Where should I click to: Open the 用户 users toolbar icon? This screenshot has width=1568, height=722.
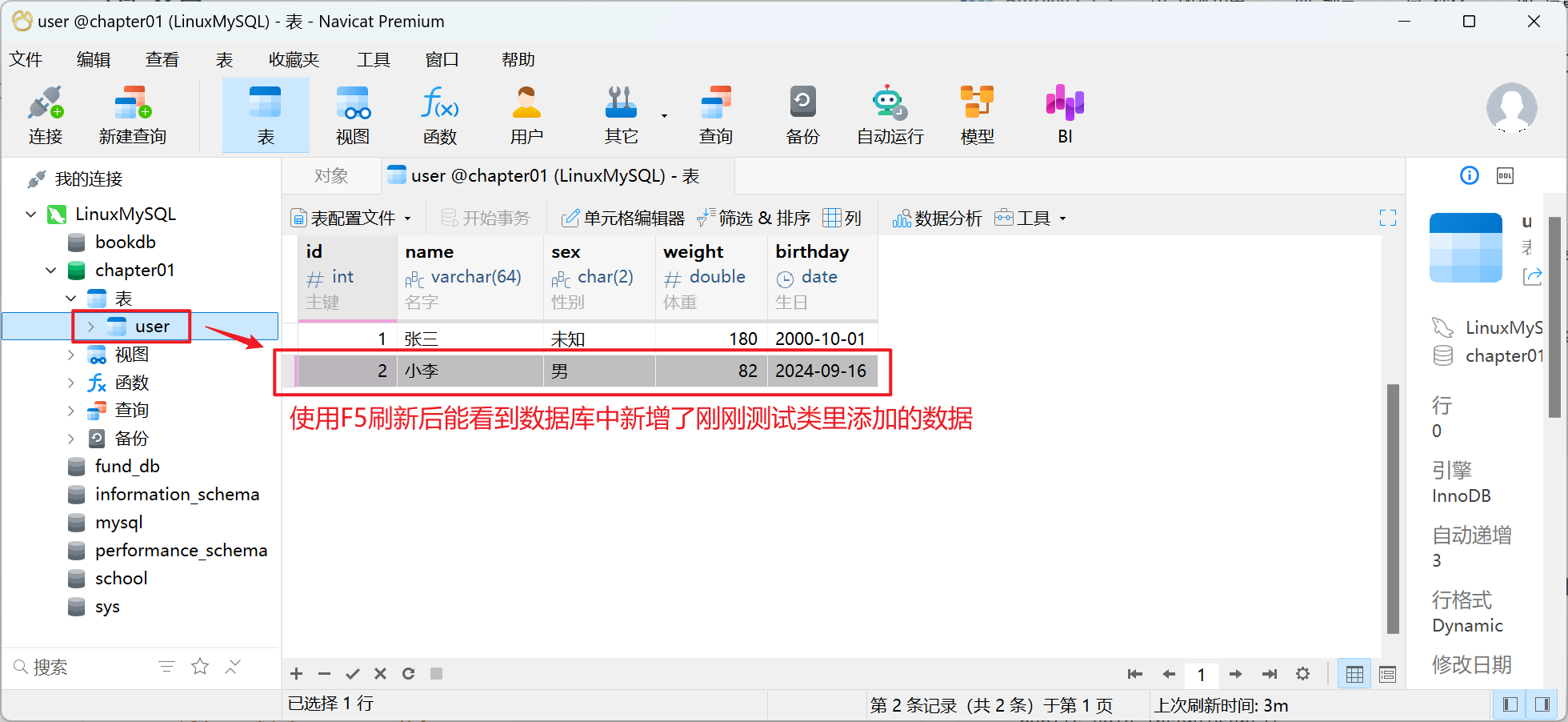pyautogui.click(x=526, y=114)
